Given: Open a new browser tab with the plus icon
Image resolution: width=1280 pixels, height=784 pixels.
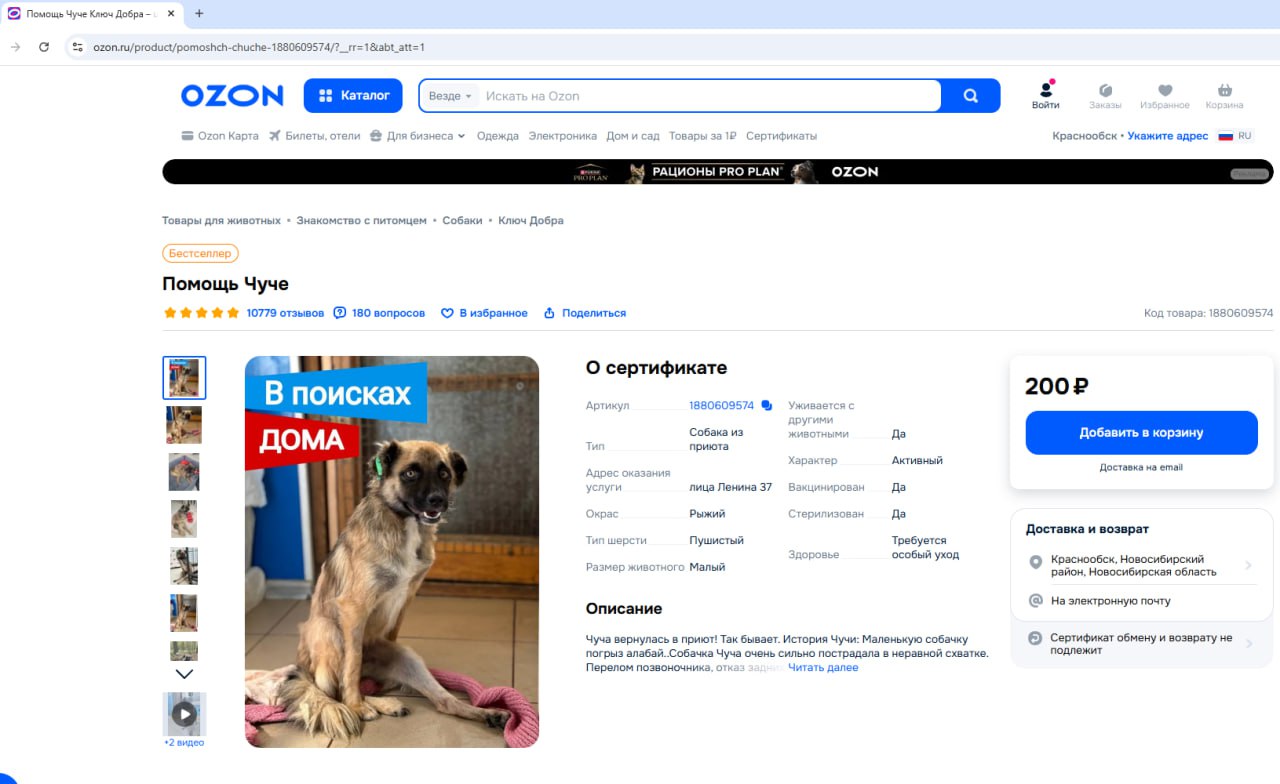Looking at the screenshot, I should (199, 14).
